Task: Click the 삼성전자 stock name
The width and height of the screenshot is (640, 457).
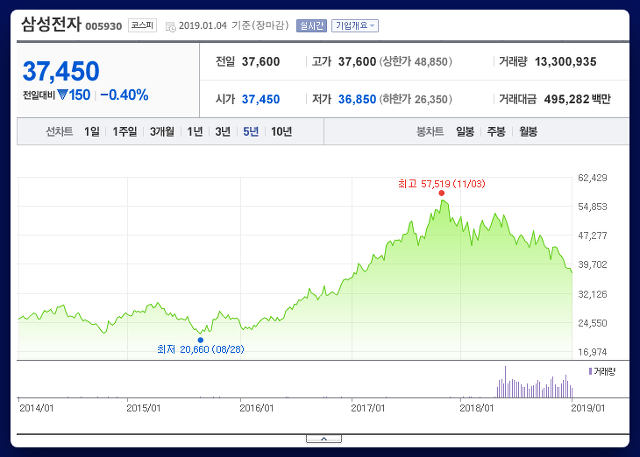Action: 51,24
